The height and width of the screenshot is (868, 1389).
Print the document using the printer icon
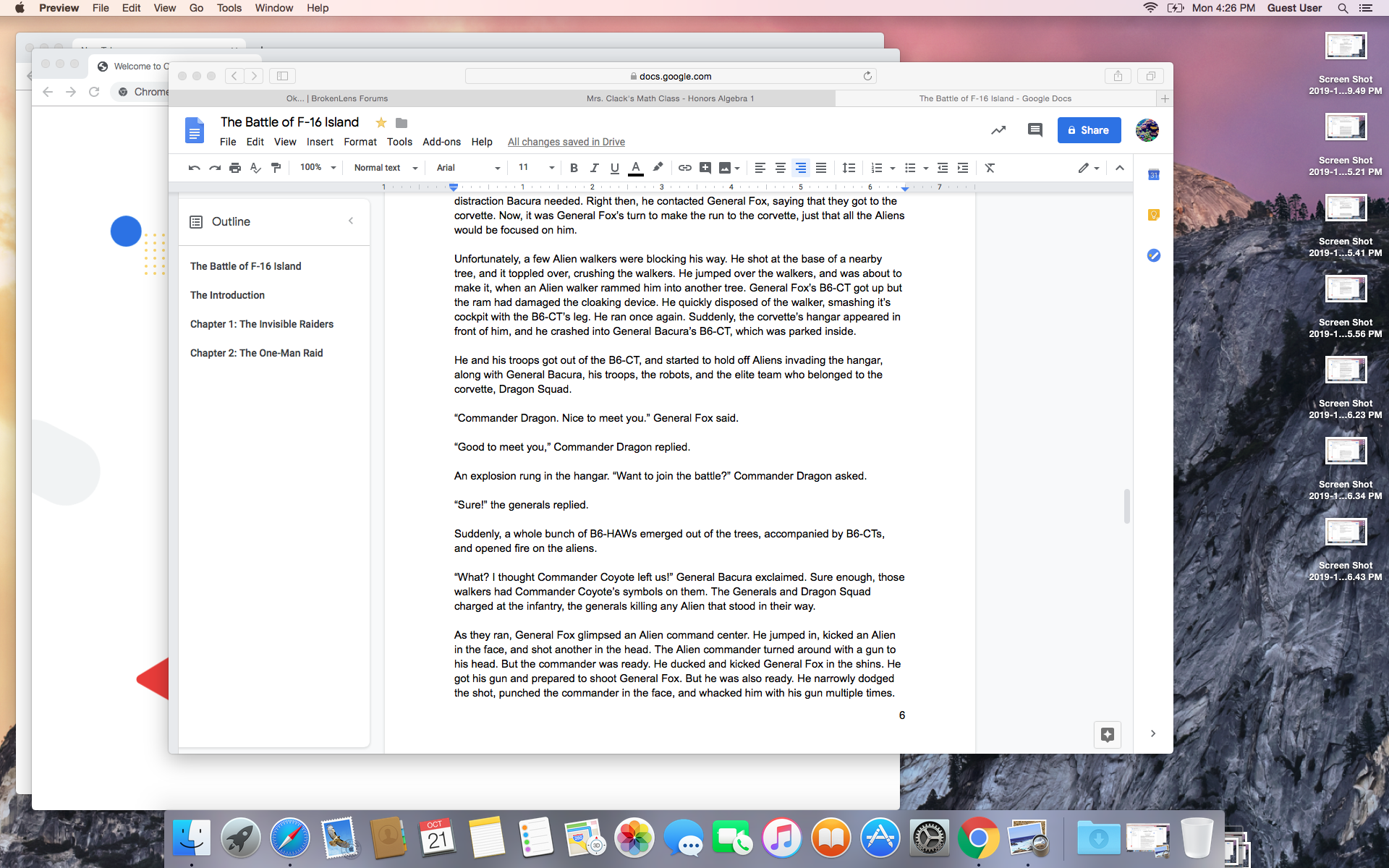235,168
